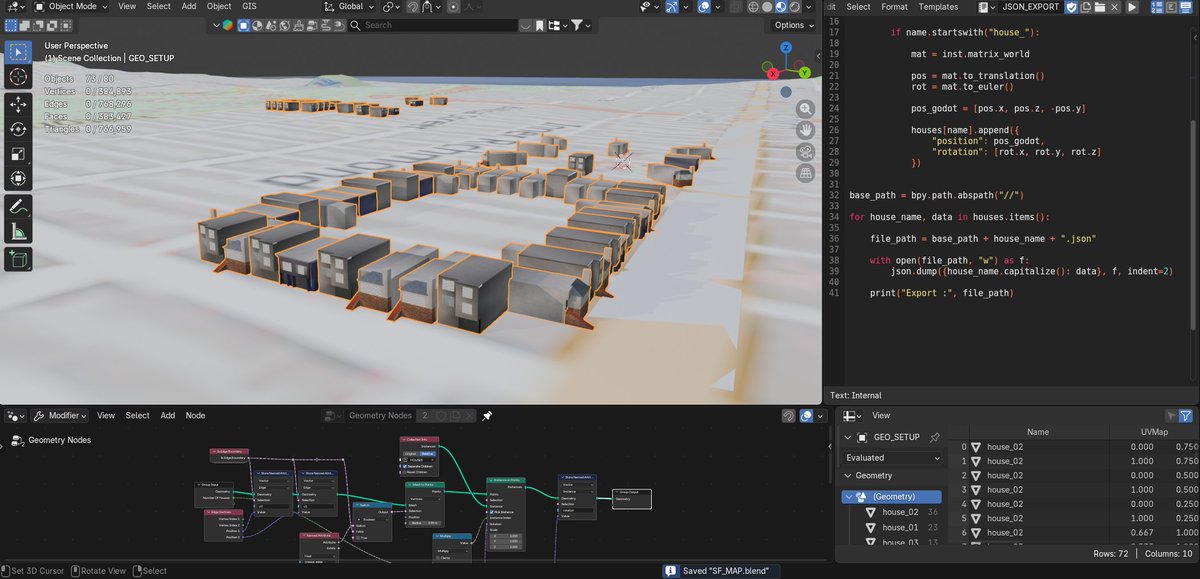Toggle node editor overlay button
Image resolution: width=1200 pixels, height=579 pixels.
[x=806, y=415]
